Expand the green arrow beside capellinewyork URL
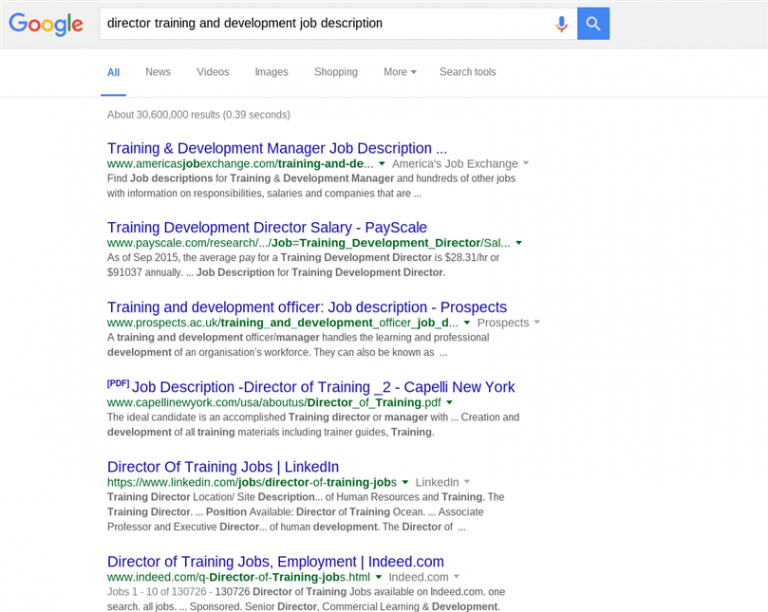Viewport: 768px width, 612px height. (x=449, y=402)
